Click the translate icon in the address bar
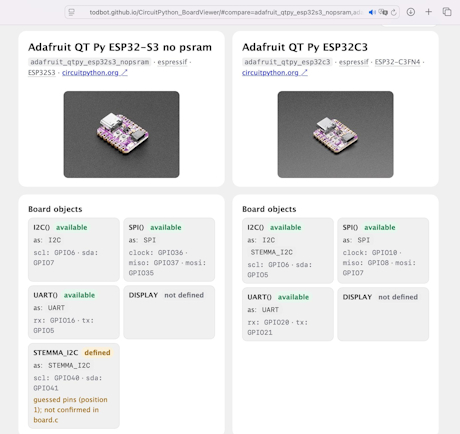 [x=383, y=12]
